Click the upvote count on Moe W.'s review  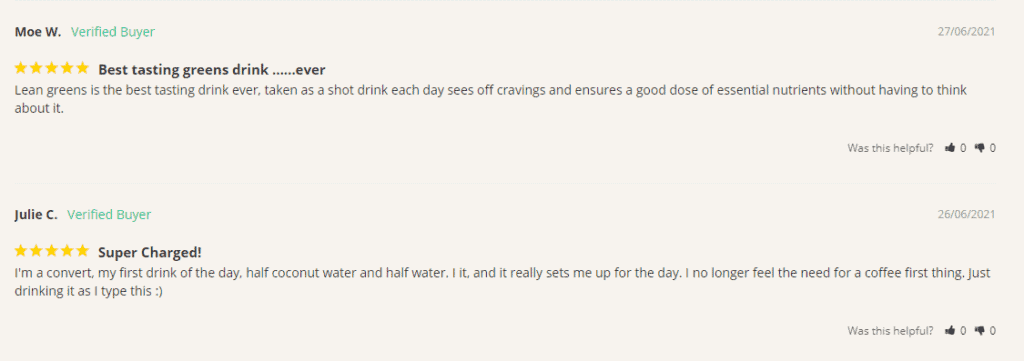(963, 148)
